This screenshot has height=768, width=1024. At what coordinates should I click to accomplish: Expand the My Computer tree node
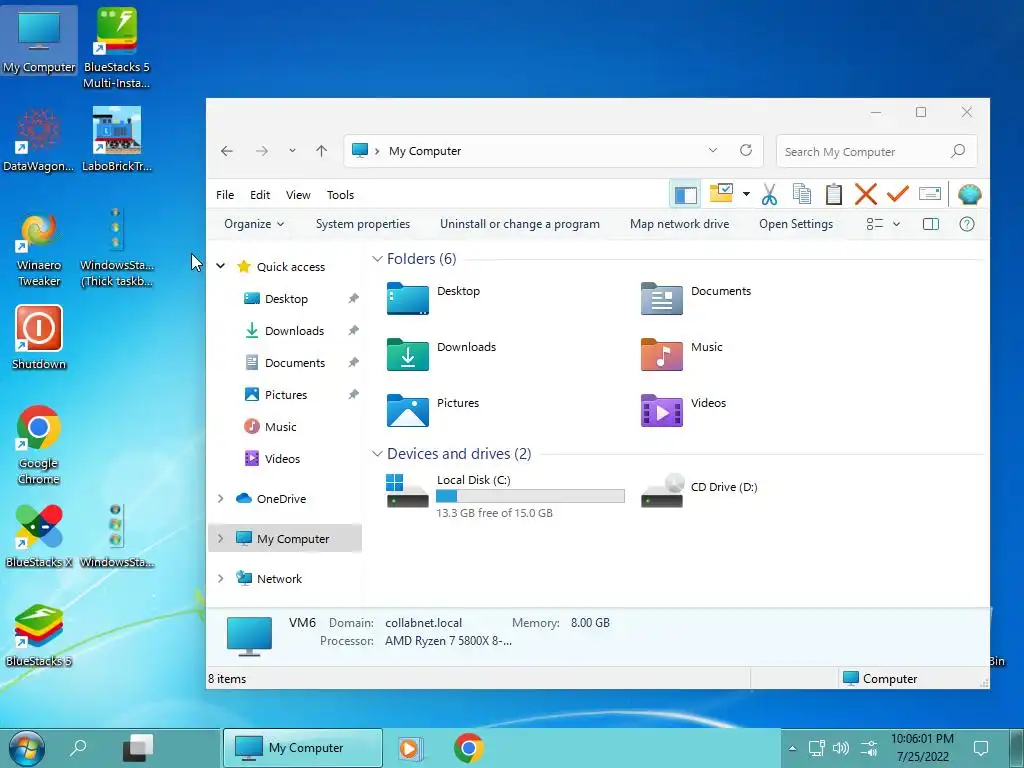tap(221, 538)
